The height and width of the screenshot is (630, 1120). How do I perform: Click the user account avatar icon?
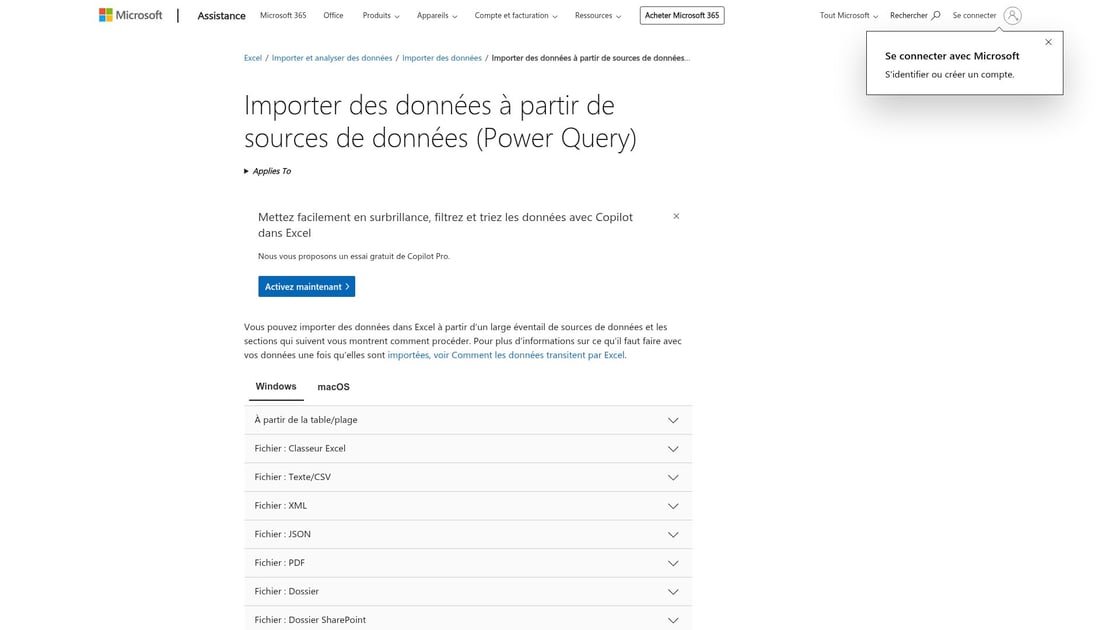click(x=1012, y=15)
